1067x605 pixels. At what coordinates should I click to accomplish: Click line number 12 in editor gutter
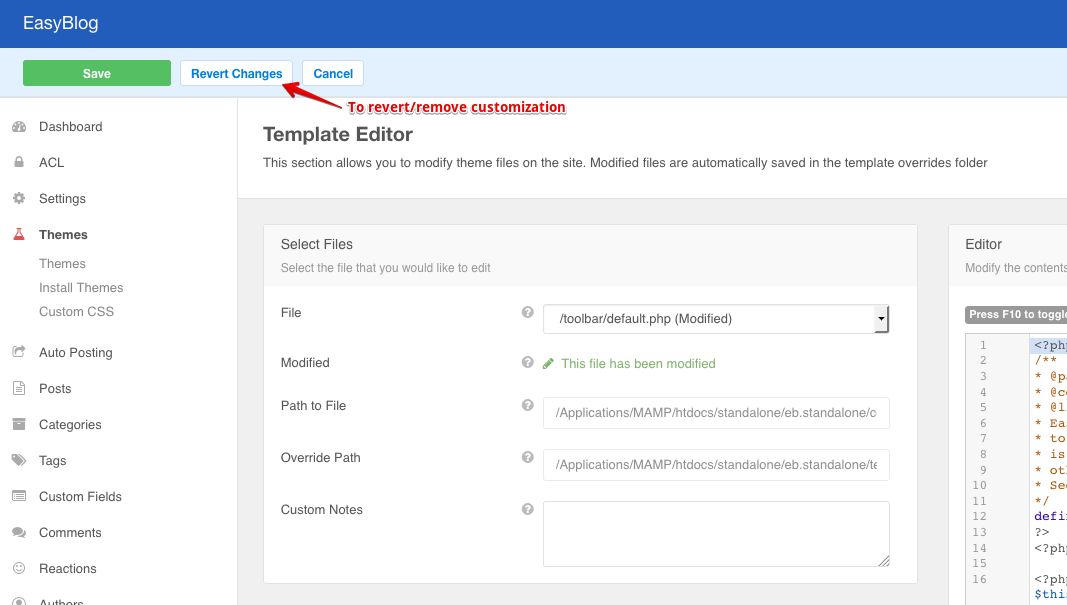(x=979, y=516)
